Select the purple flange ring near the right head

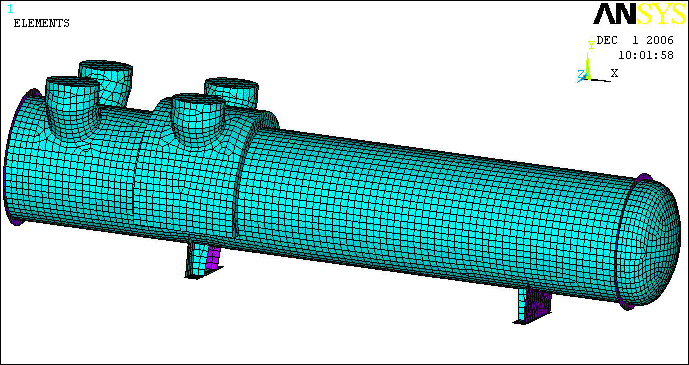click(627, 241)
